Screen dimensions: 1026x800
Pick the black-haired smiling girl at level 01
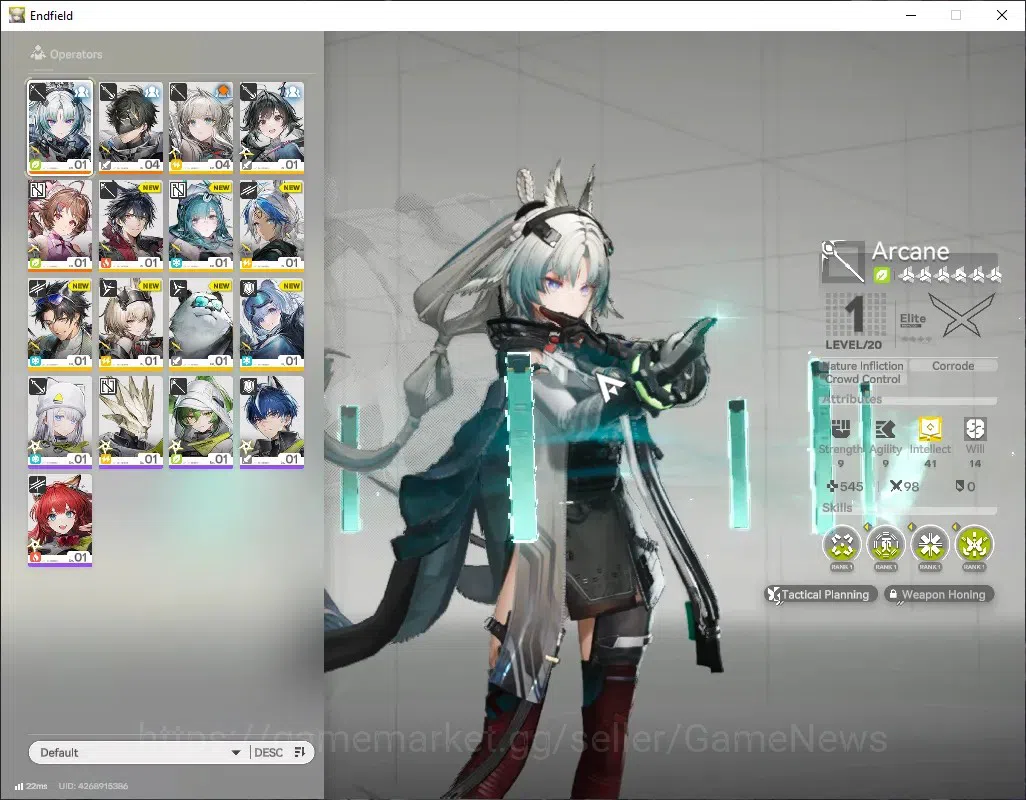pyautogui.click(x=272, y=128)
